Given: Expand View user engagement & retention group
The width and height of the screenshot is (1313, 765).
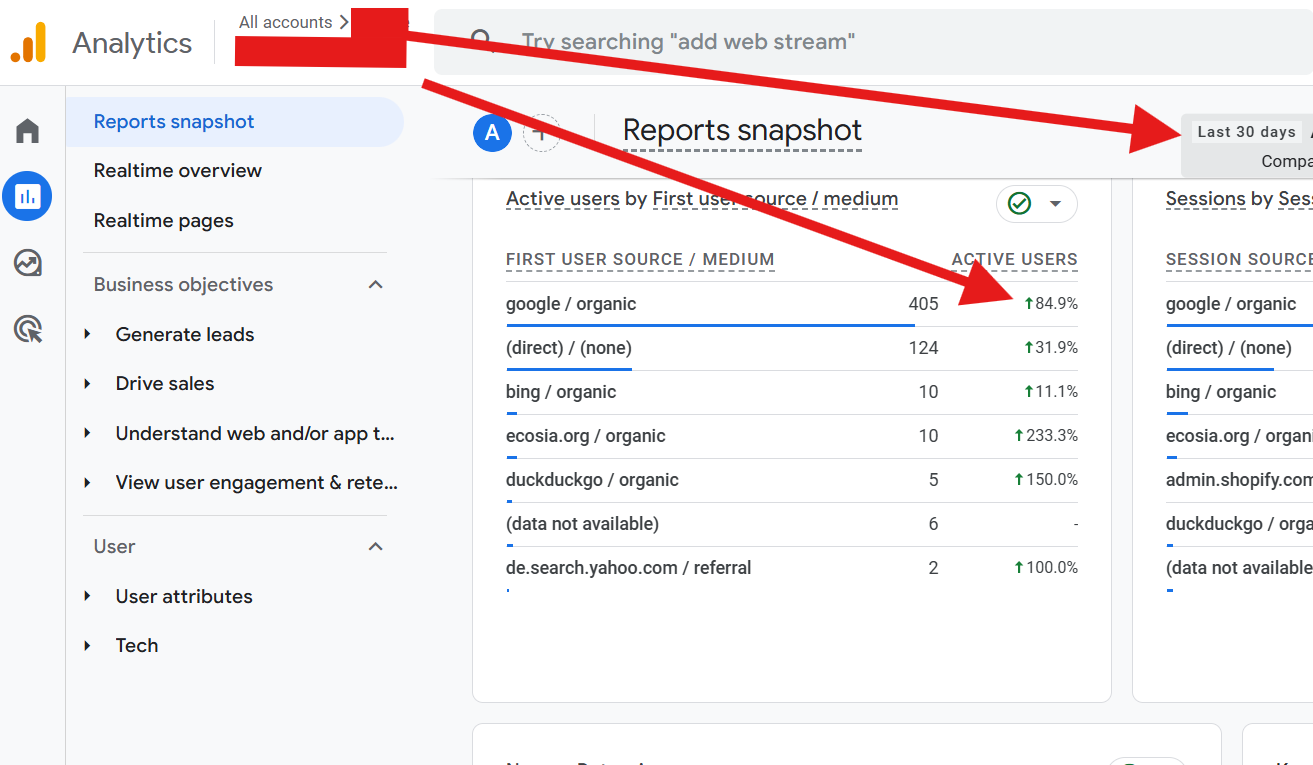Looking at the screenshot, I should [88, 483].
